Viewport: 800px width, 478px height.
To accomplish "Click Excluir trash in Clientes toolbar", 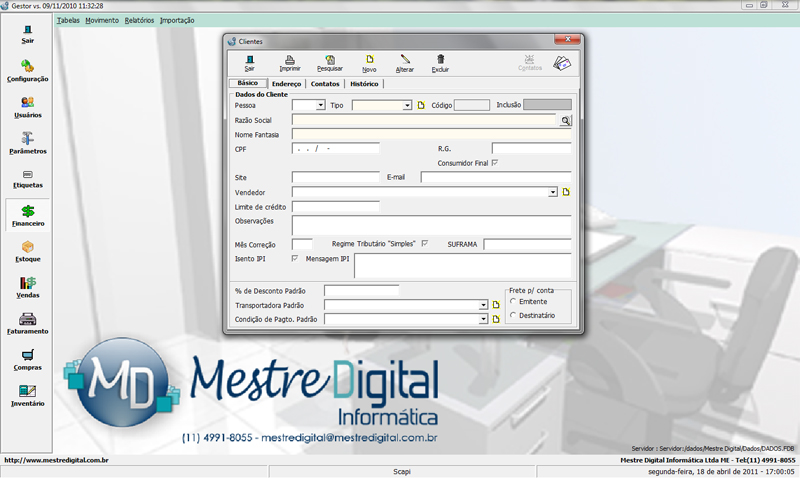I will (440, 63).
